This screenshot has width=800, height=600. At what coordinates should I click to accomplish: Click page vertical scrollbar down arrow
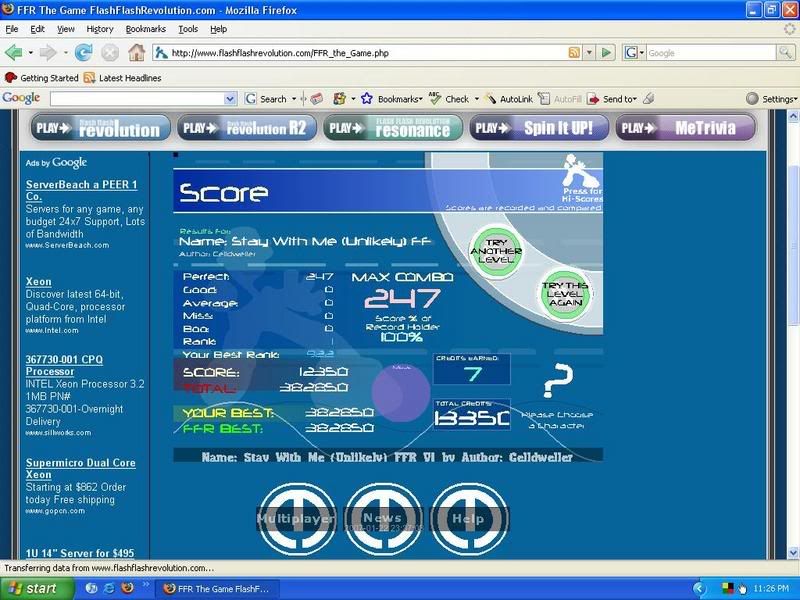coord(793,553)
